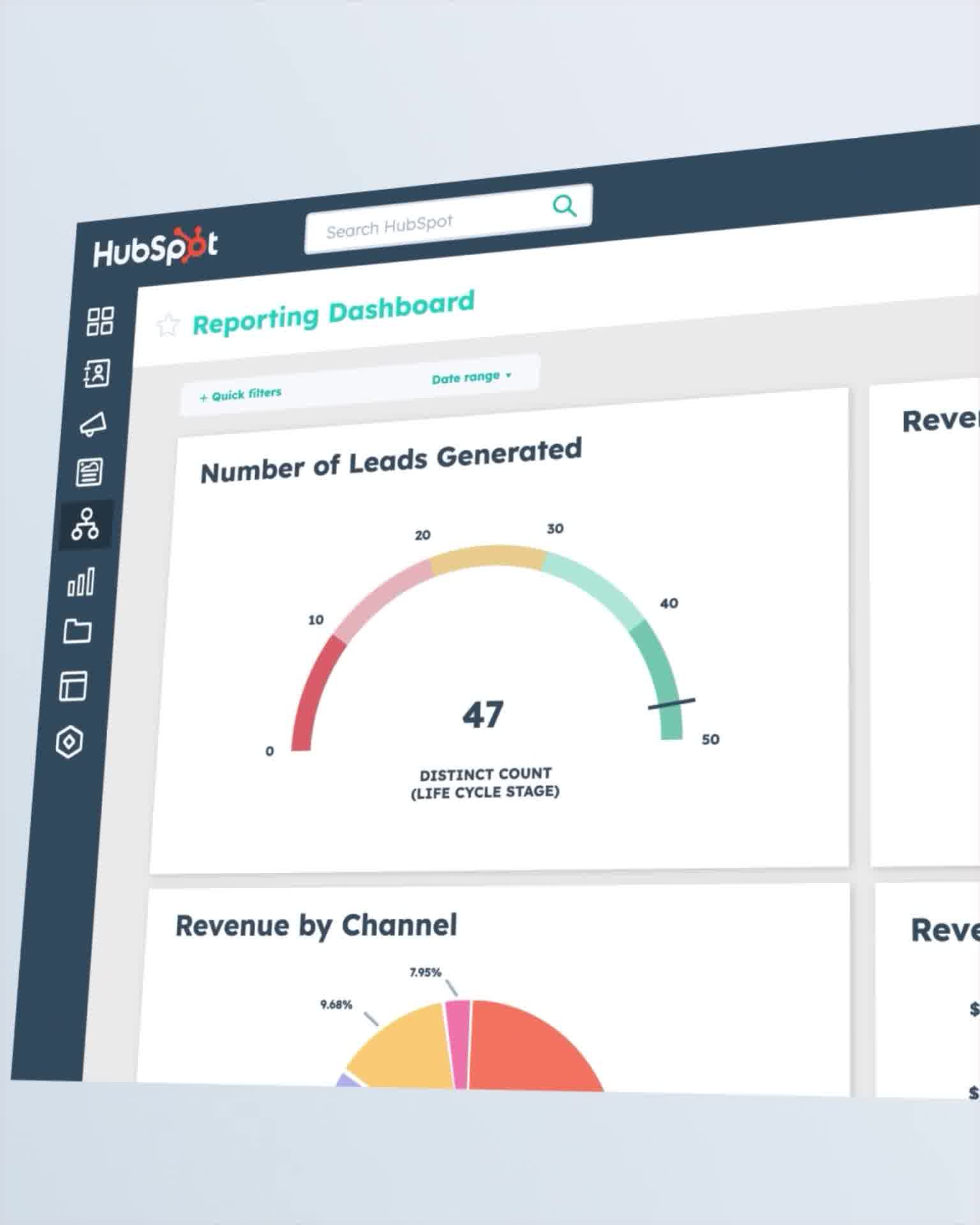Open the Contacts address book icon

tap(96, 373)
